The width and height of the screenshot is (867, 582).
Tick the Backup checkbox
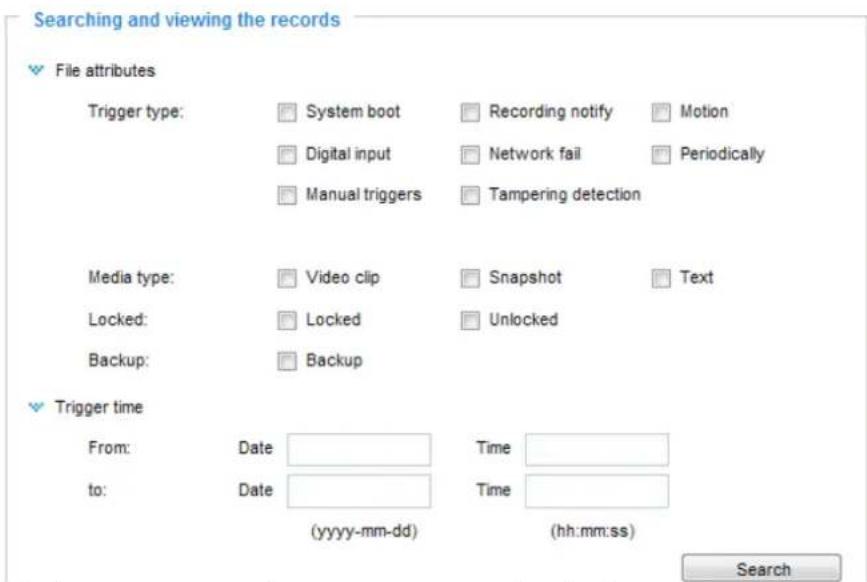click(287, 361)
